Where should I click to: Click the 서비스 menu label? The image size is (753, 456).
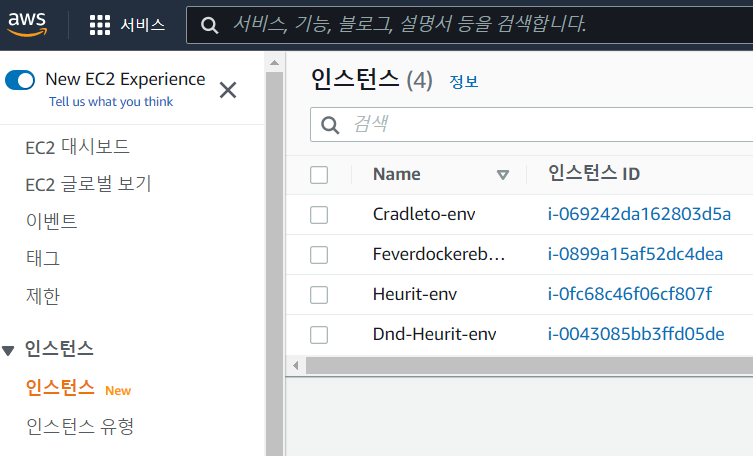coord(143,24)
